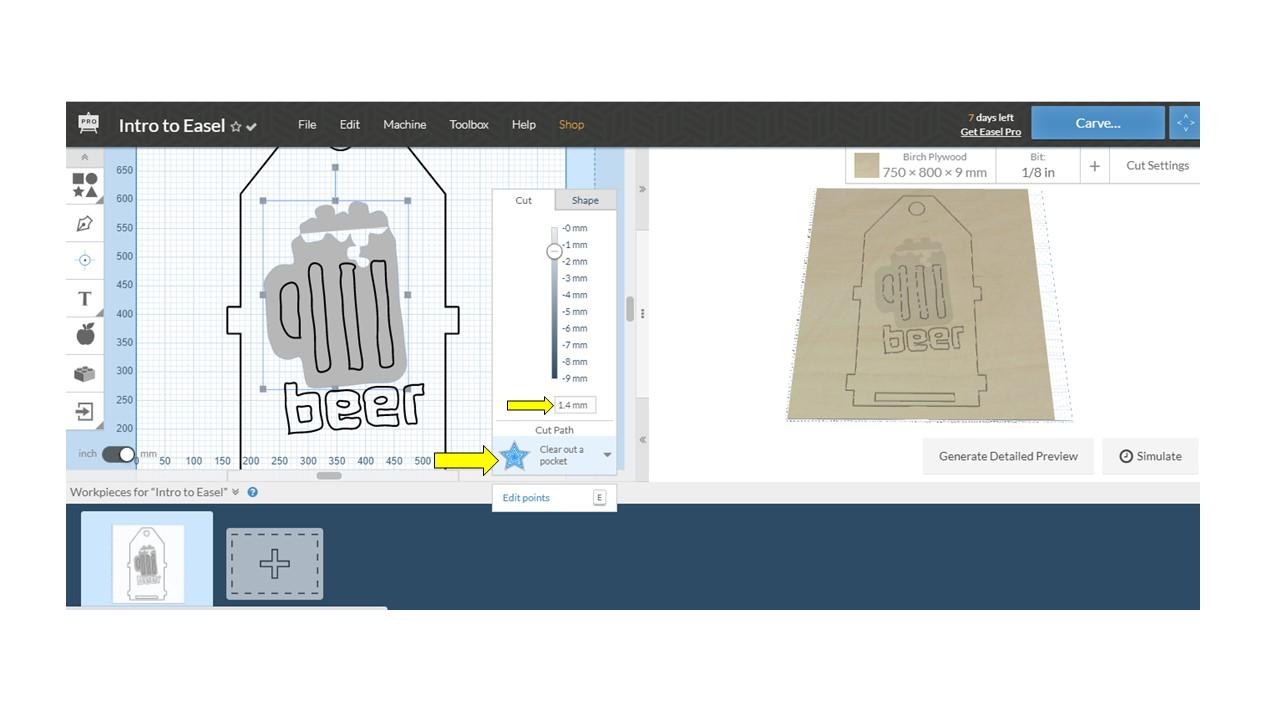The image size is (1280, 720).
Task: Open the Apps brick tool
Action: (85, 373)
